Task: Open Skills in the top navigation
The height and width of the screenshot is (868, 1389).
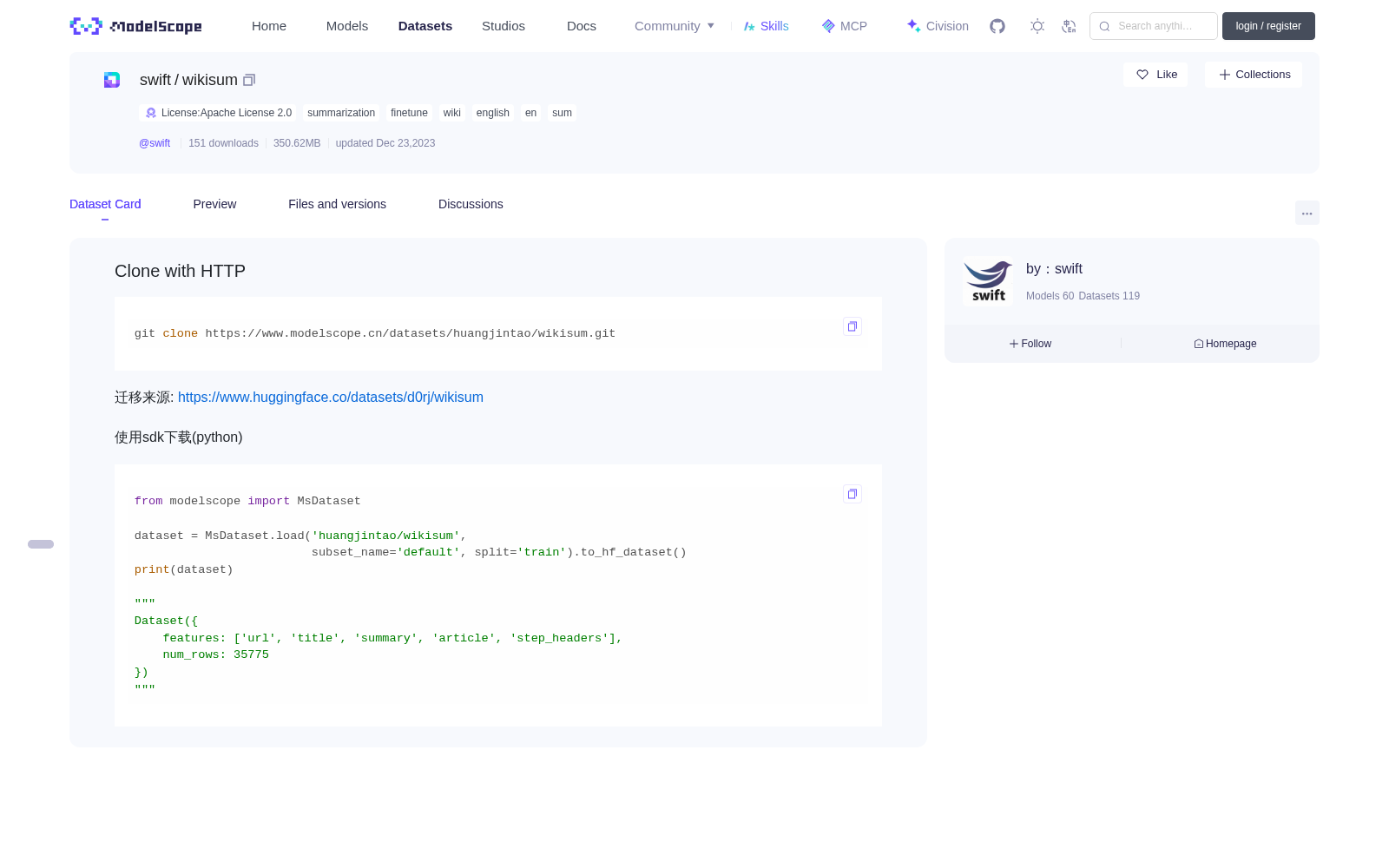Action: pyautogui.click(x=766, y=26)
